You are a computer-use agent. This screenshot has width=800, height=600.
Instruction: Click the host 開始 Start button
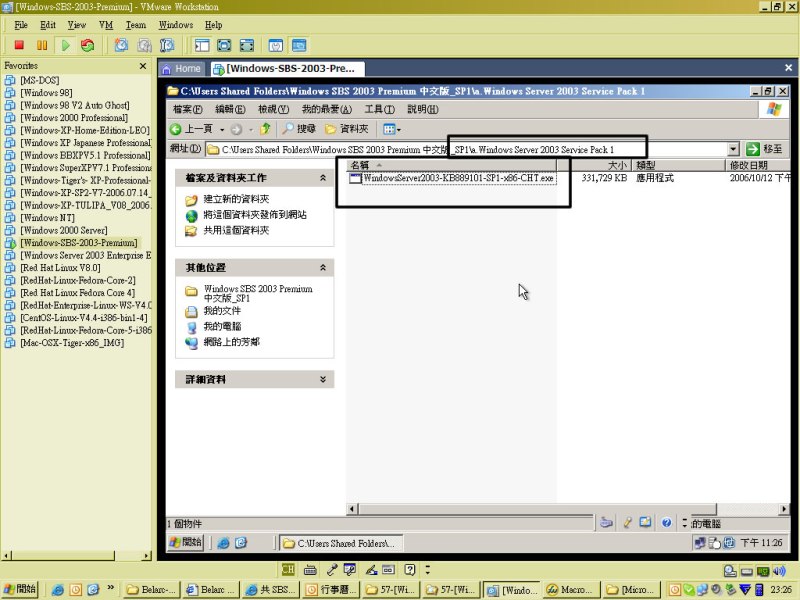(x=20, y=589)
